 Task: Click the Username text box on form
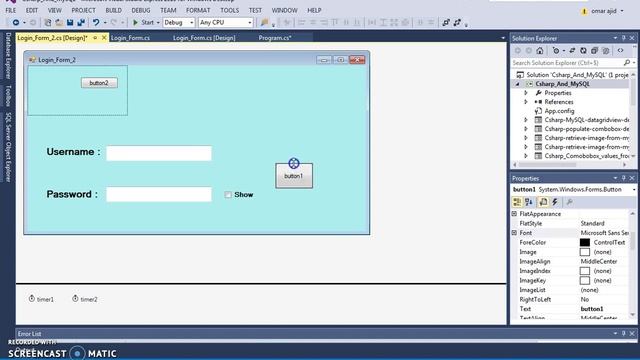point(159,153)
